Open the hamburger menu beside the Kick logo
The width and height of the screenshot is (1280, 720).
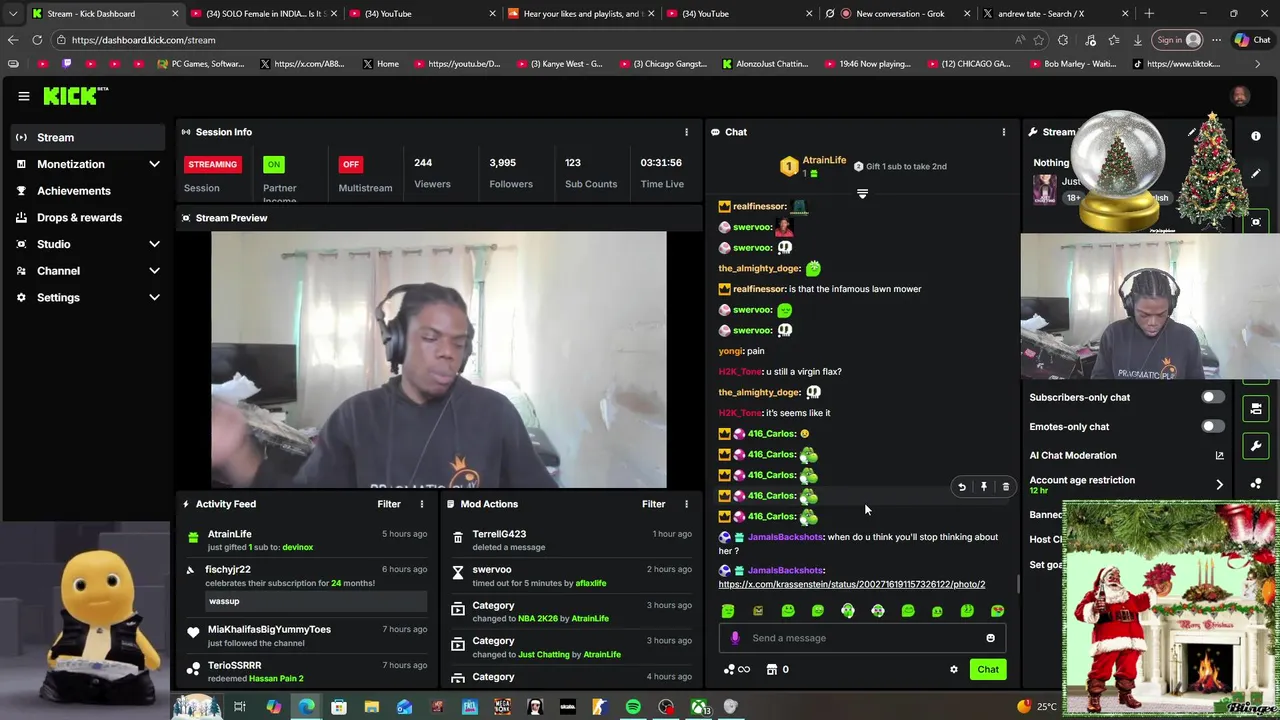[x=24, y=96]
